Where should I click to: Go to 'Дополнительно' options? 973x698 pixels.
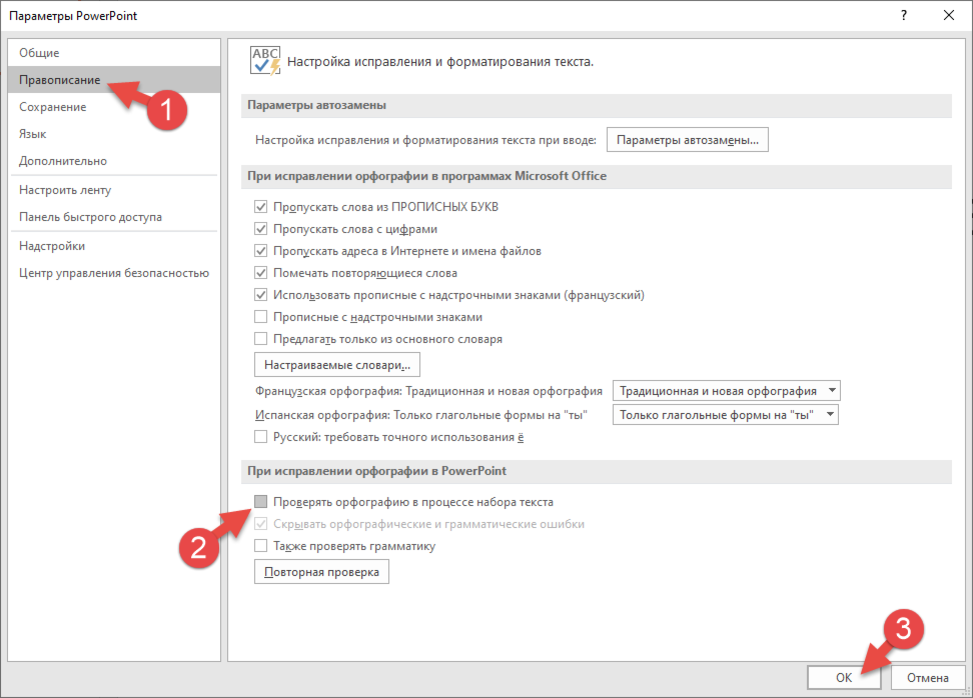pos(114,161)
